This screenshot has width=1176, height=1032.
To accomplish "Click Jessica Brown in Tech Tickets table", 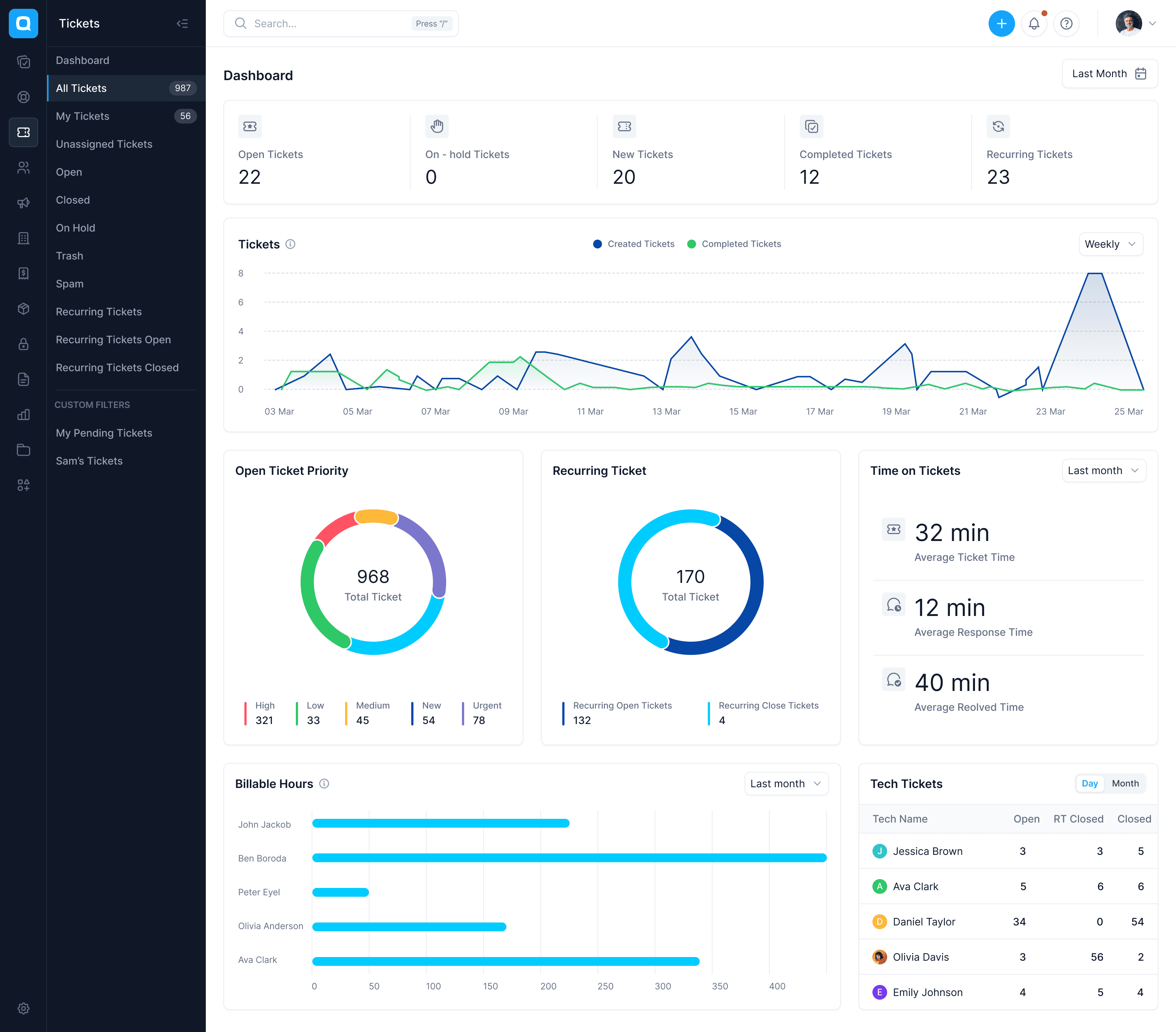I will point(927,852).
